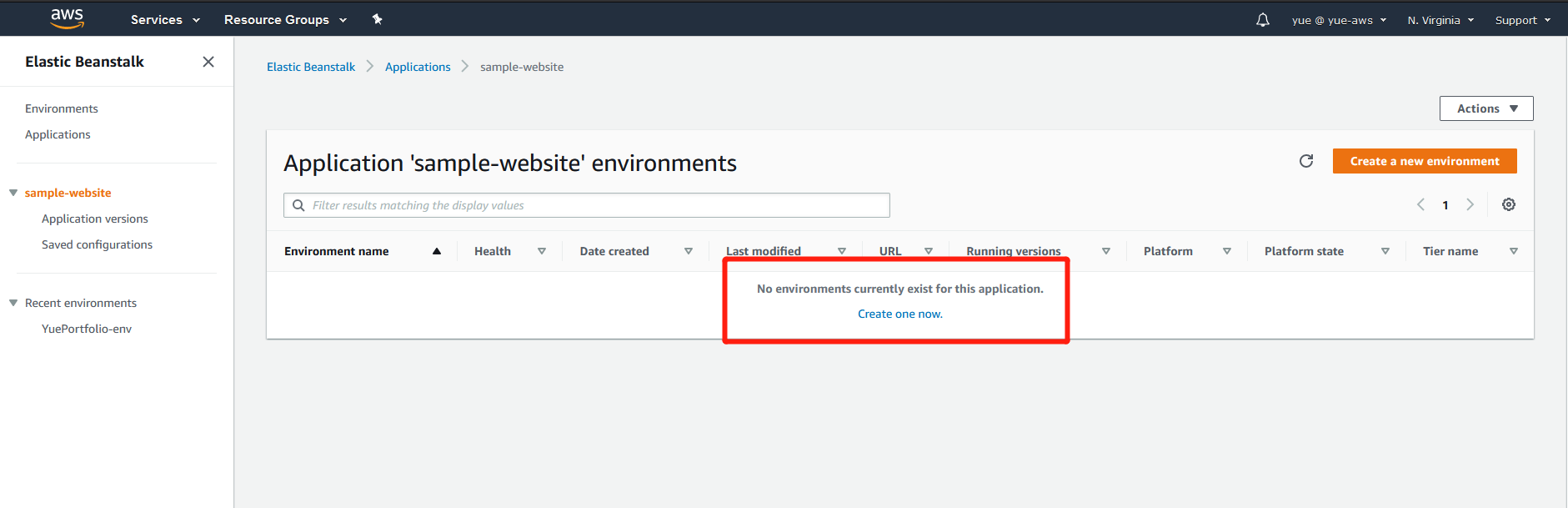Sort by Date created column arrow
The width and height of the screenshot is (1568, 508).
689,251
